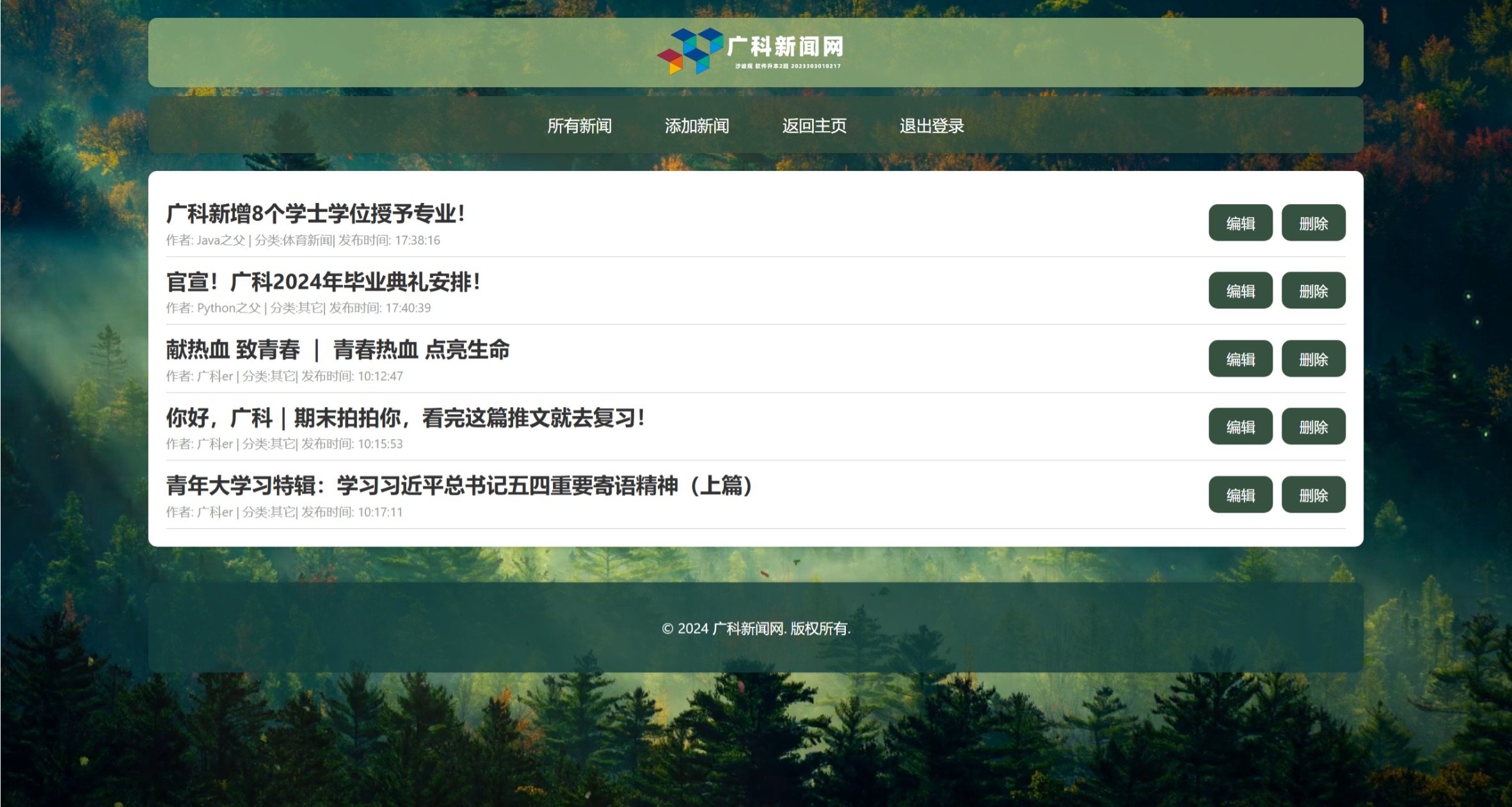
Task: Click 编辑 beside 期末拍拍你 article
Action: point(1240,427)
